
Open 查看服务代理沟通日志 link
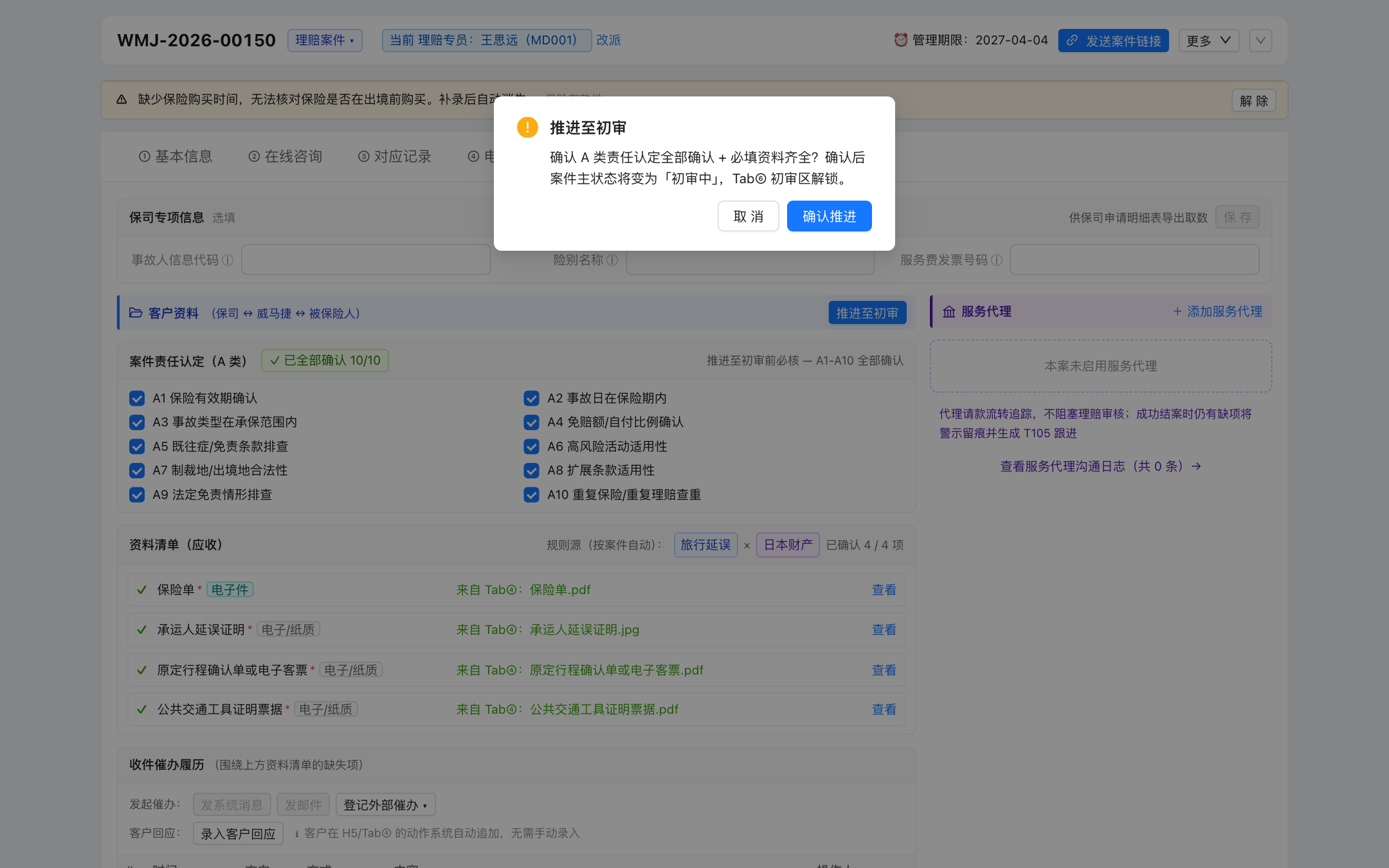tap(1100, 466)
